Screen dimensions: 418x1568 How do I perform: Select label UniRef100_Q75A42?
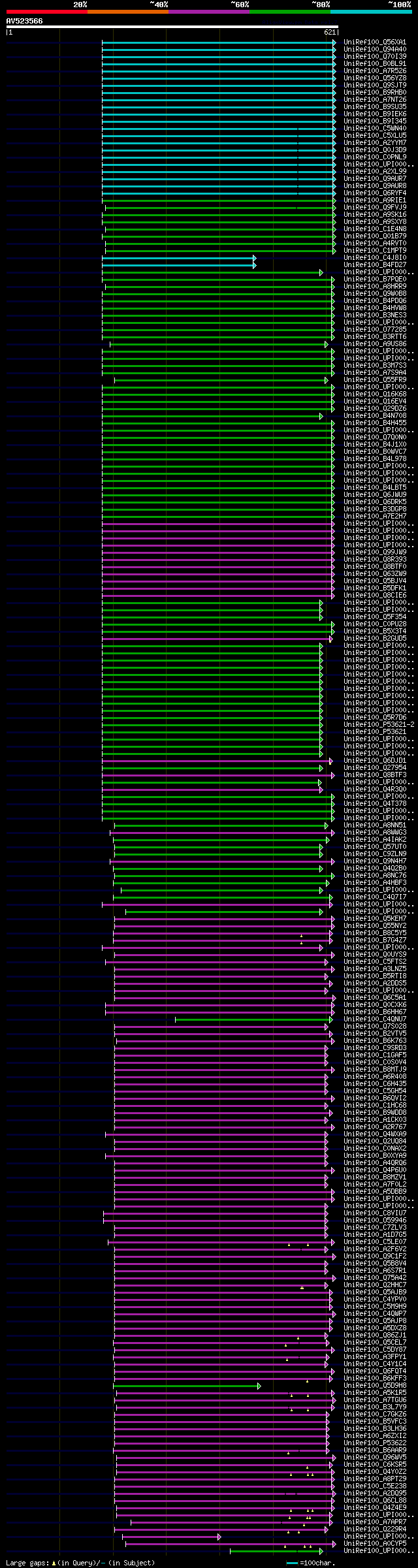pos(375,1277)
